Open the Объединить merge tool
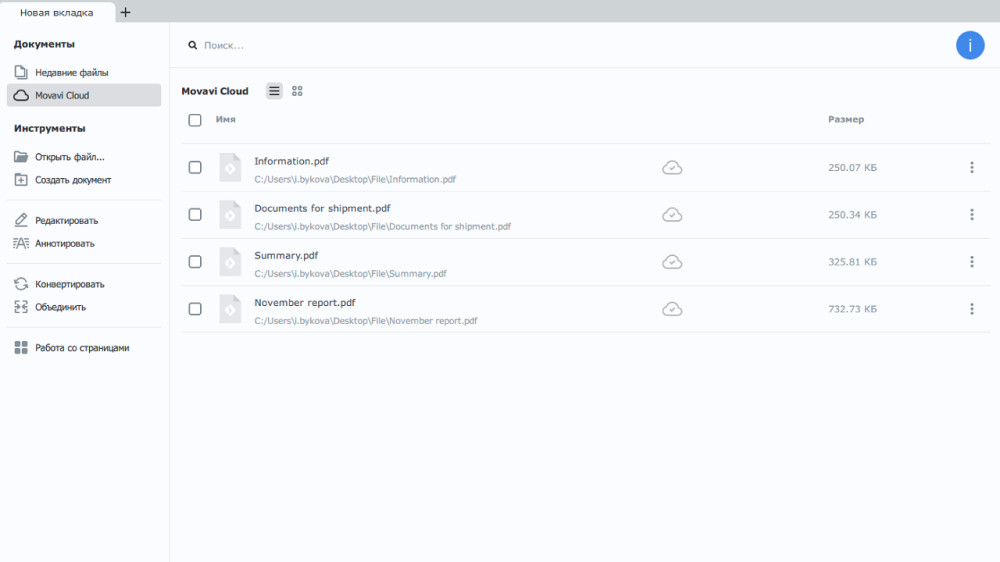This screenshot has width=1000, height=562. tap(84, 307)
